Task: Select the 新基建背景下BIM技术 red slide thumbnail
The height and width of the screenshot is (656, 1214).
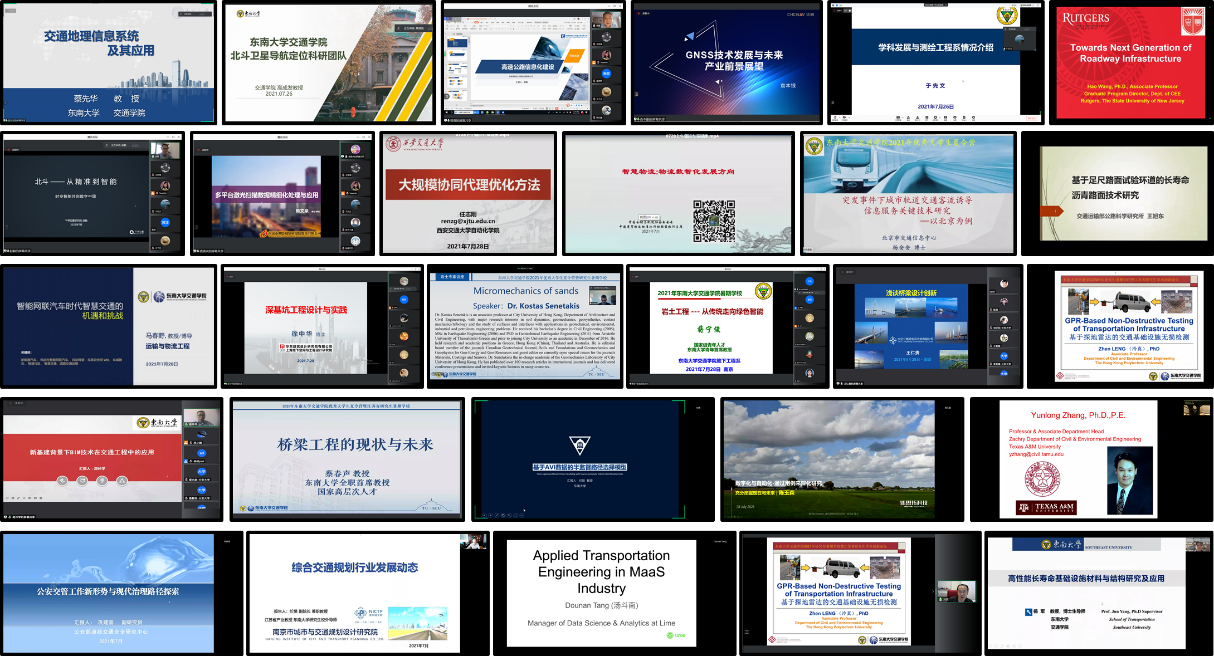Action: (x=112, y=460)
